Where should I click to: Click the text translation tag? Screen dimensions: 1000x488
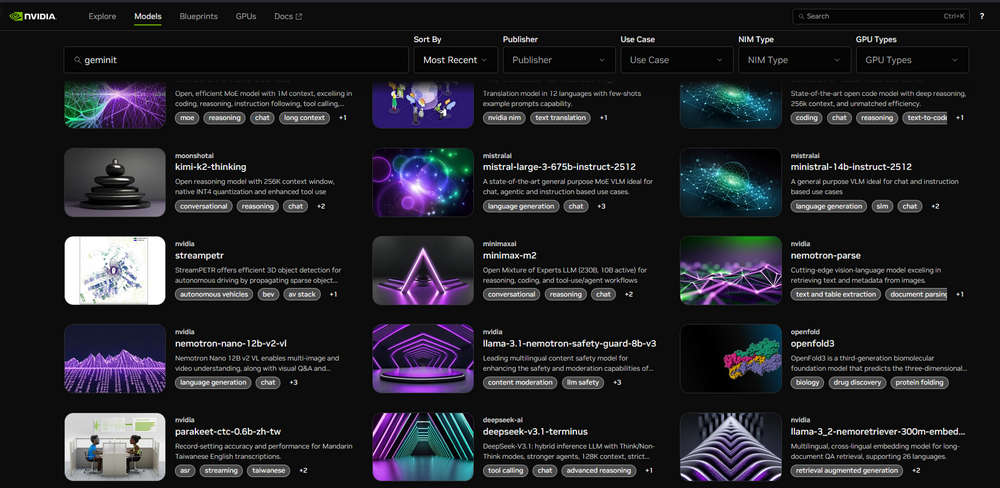coord(560,118)
